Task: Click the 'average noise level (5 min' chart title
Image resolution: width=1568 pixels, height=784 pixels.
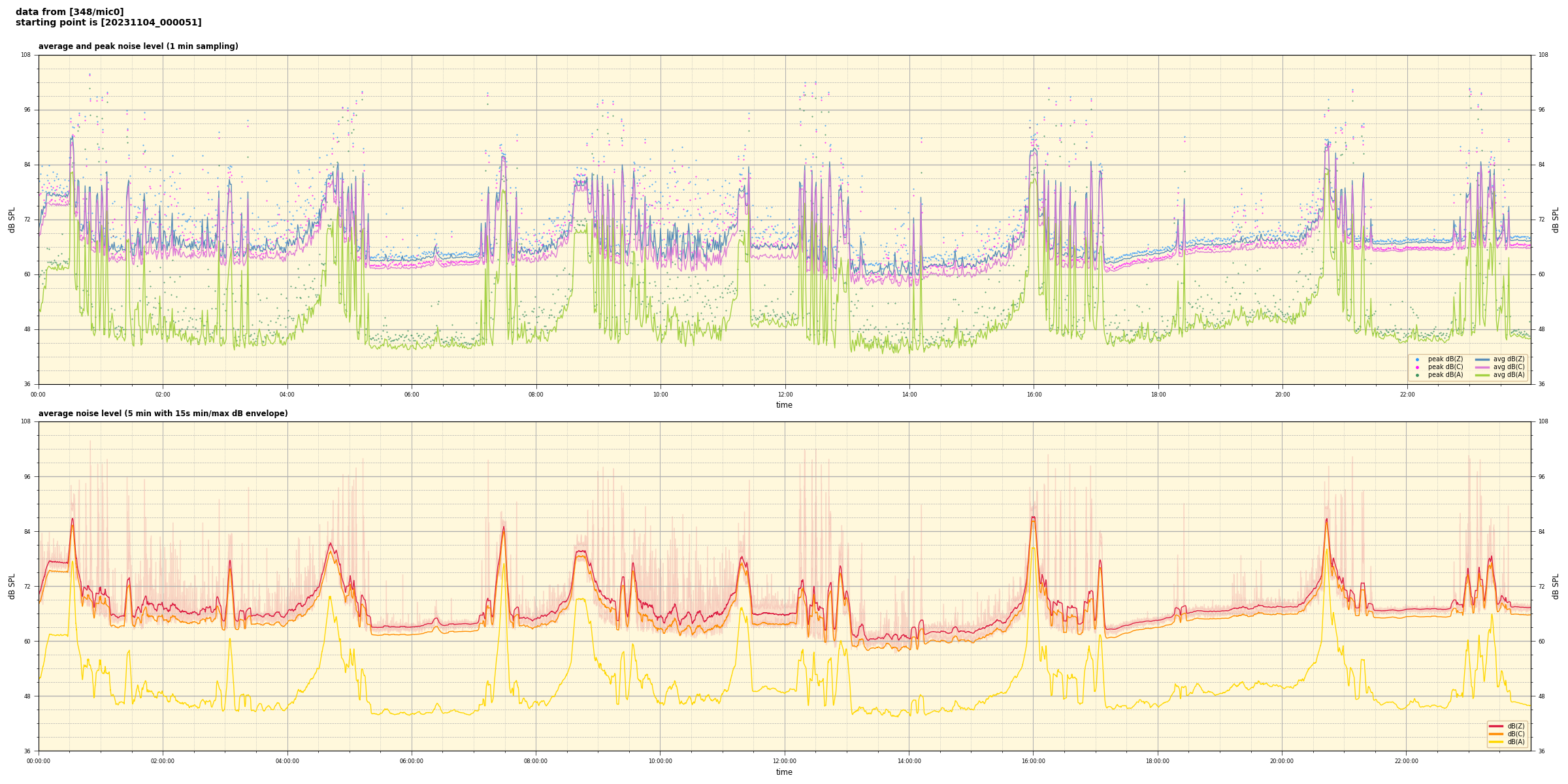Action: 163,414
